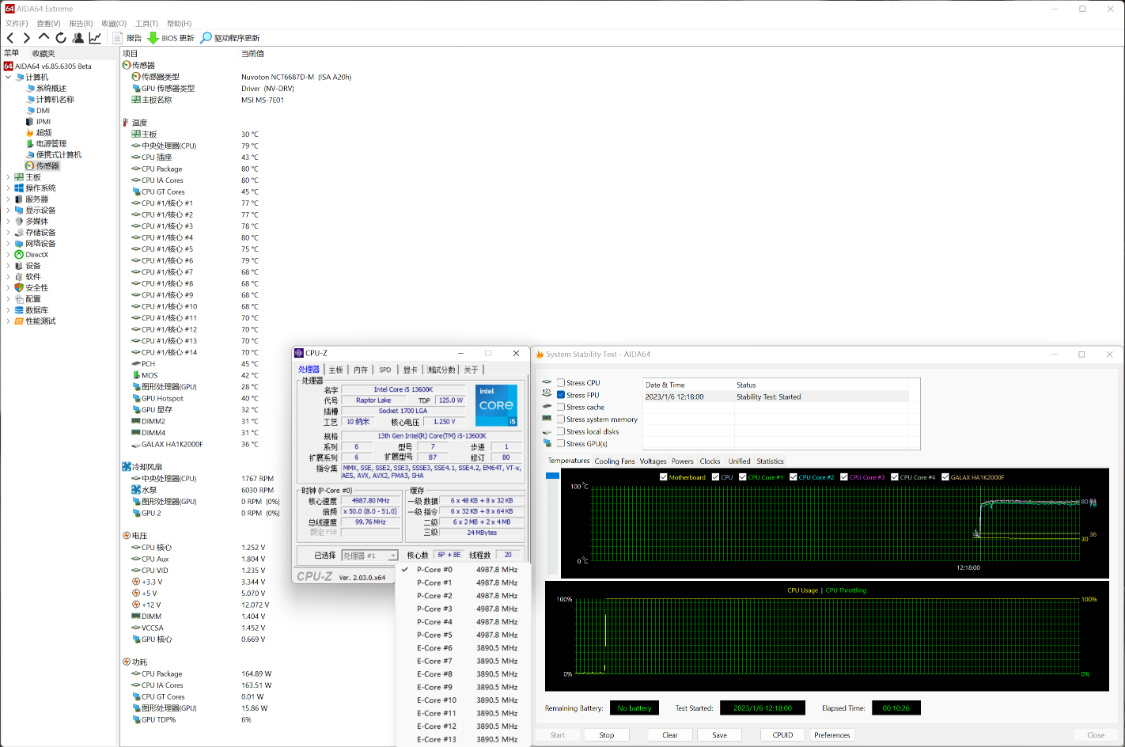
Task: Go back with the left arrow icon
Action: pos(10,38)
